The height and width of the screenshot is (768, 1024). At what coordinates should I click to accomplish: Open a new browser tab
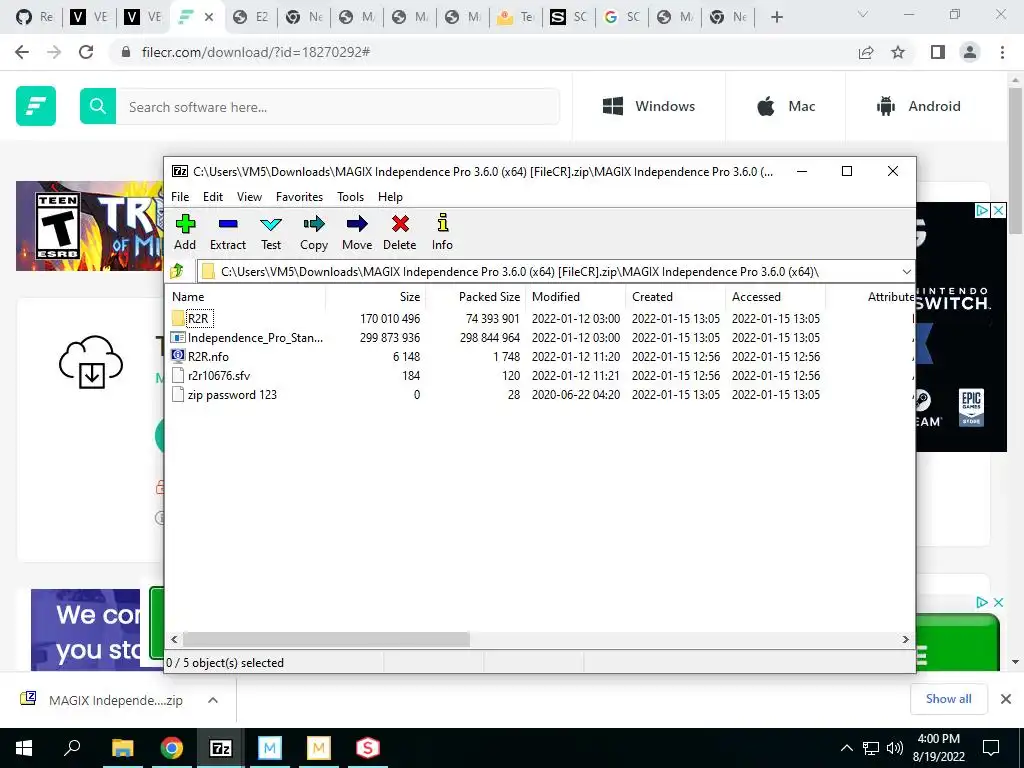coord(776,17)
